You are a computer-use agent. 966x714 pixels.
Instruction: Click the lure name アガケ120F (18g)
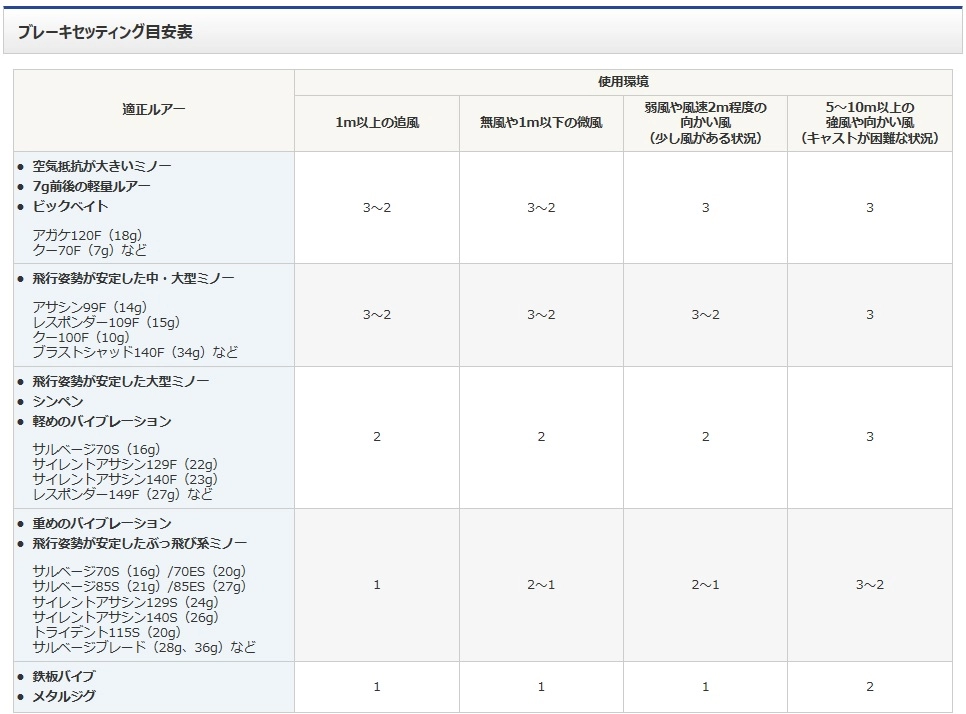87,235
